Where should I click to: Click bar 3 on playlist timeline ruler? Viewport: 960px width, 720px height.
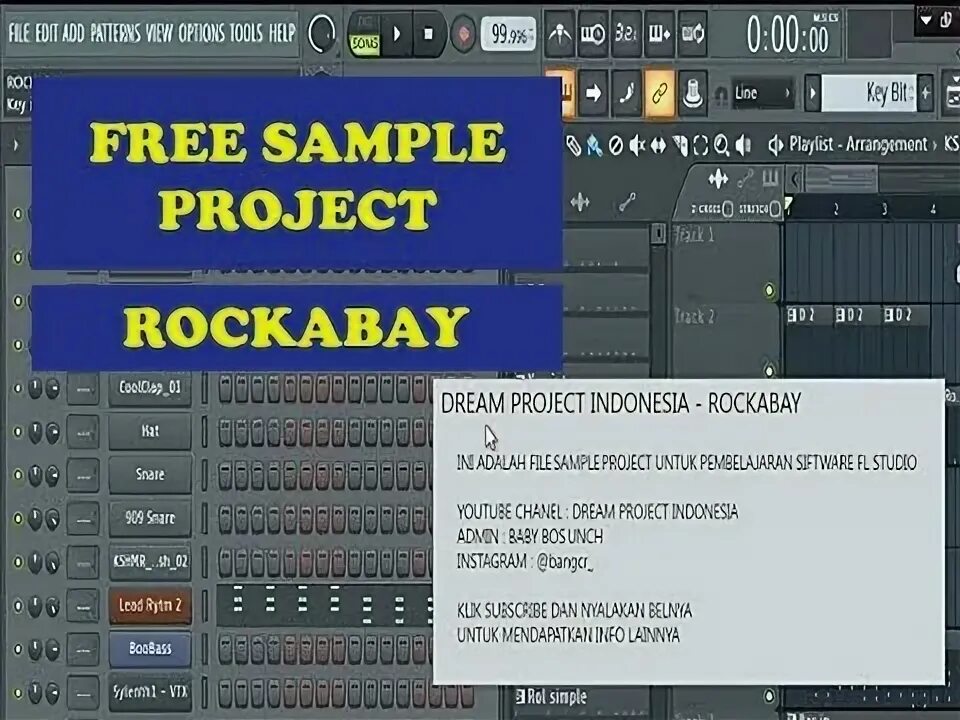click(x=884, y=209)
